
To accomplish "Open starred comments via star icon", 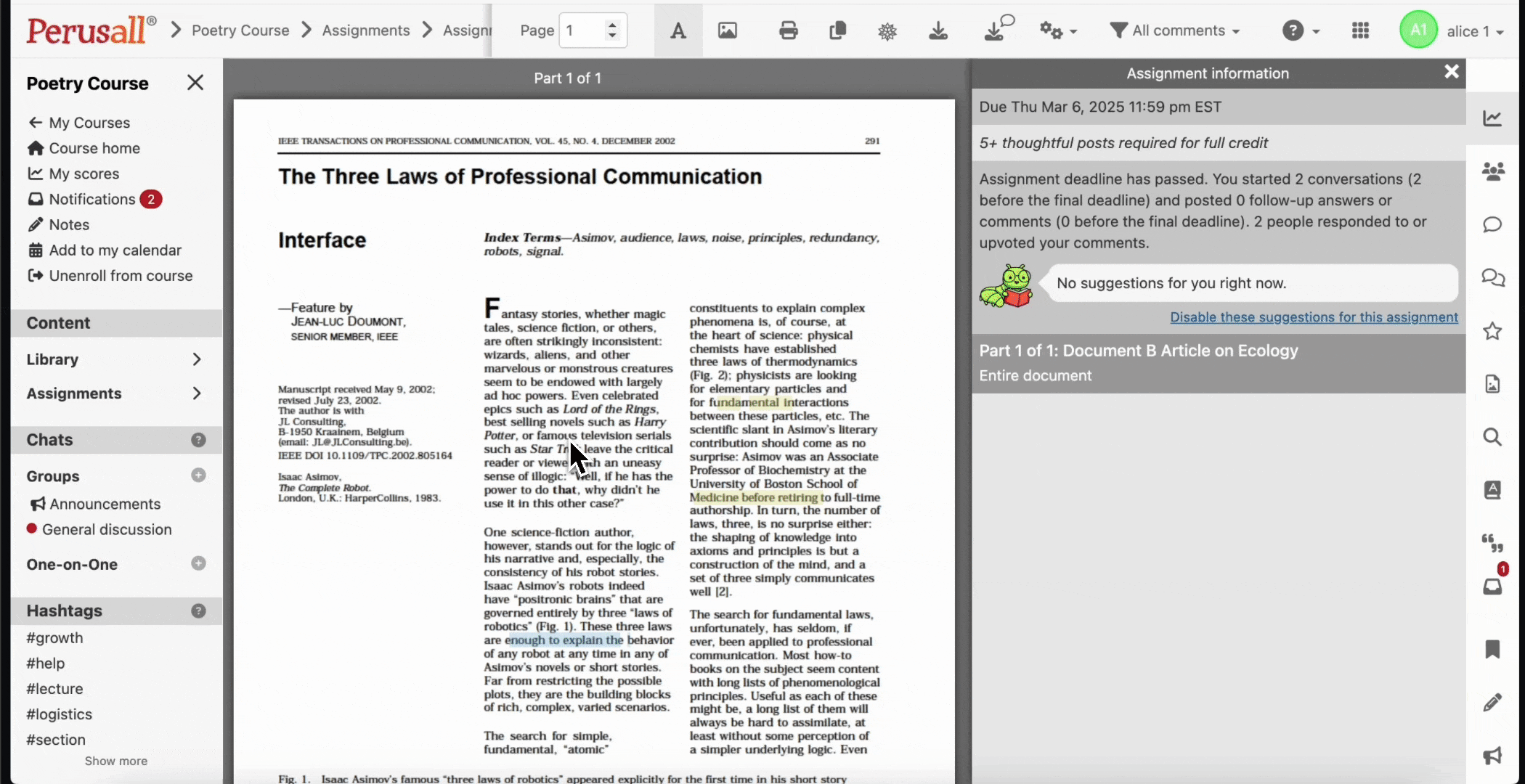I will point(1492,331).
